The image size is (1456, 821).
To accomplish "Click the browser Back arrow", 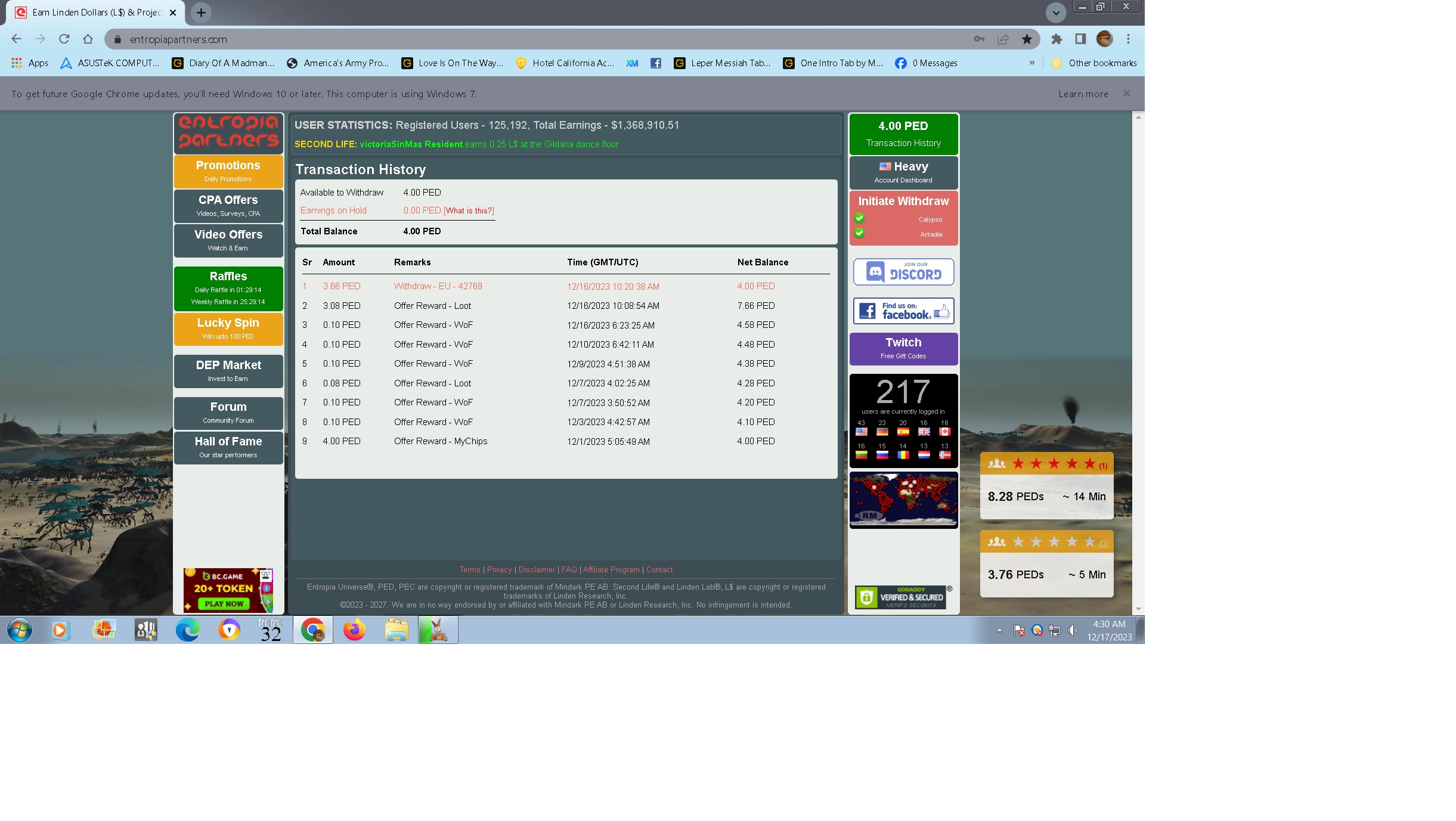I will [x=16, y=39].
